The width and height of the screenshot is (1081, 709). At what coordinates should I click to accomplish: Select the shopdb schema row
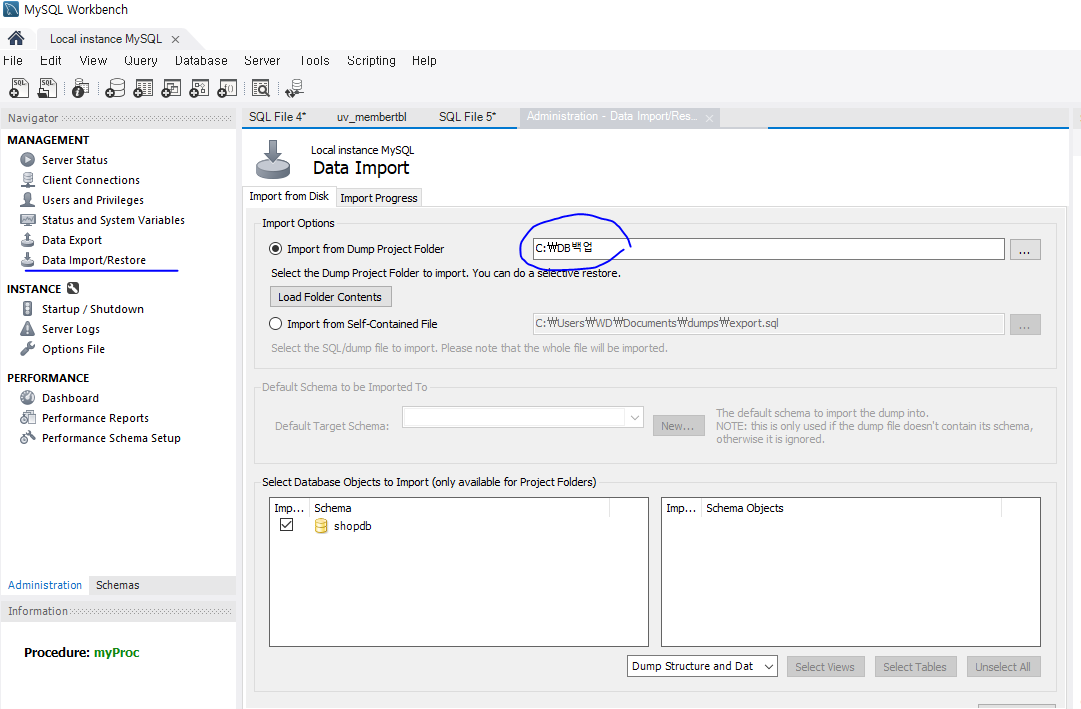point(458,526)
